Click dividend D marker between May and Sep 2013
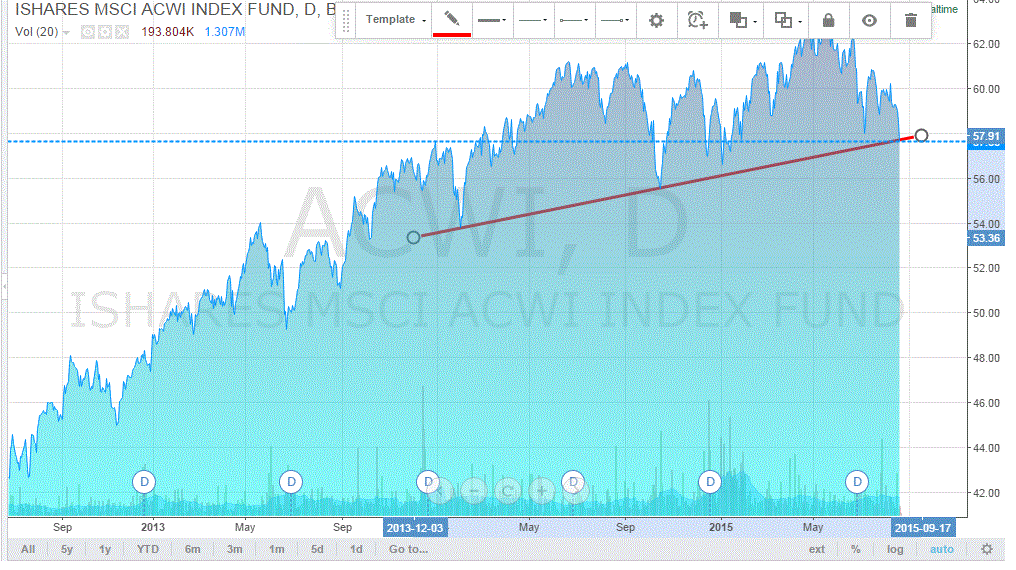 [x=291, y=482]
